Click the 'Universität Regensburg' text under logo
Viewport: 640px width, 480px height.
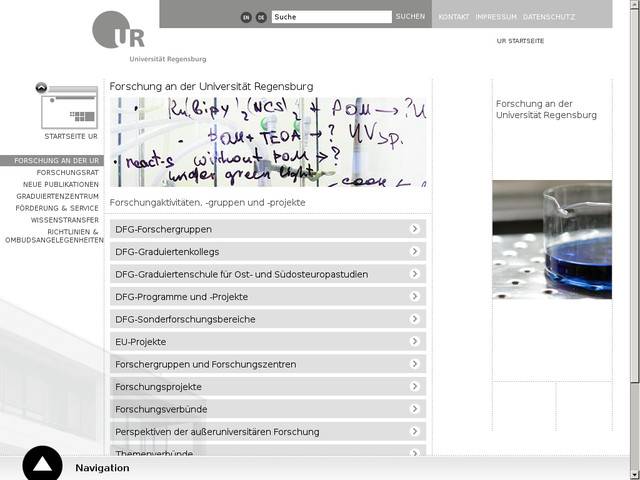[168, 59]
